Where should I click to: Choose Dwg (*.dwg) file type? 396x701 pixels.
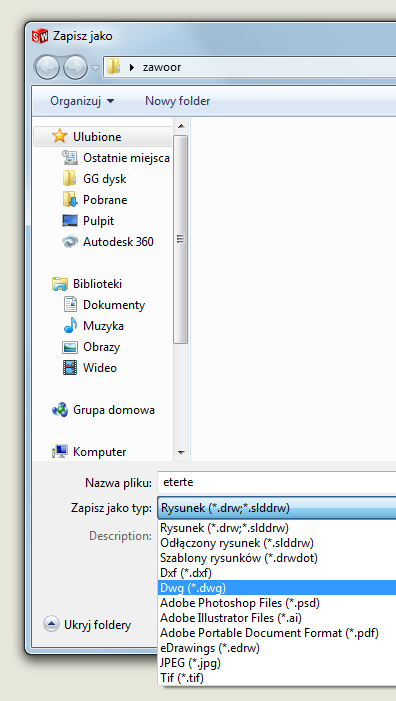tap(277, 587)
